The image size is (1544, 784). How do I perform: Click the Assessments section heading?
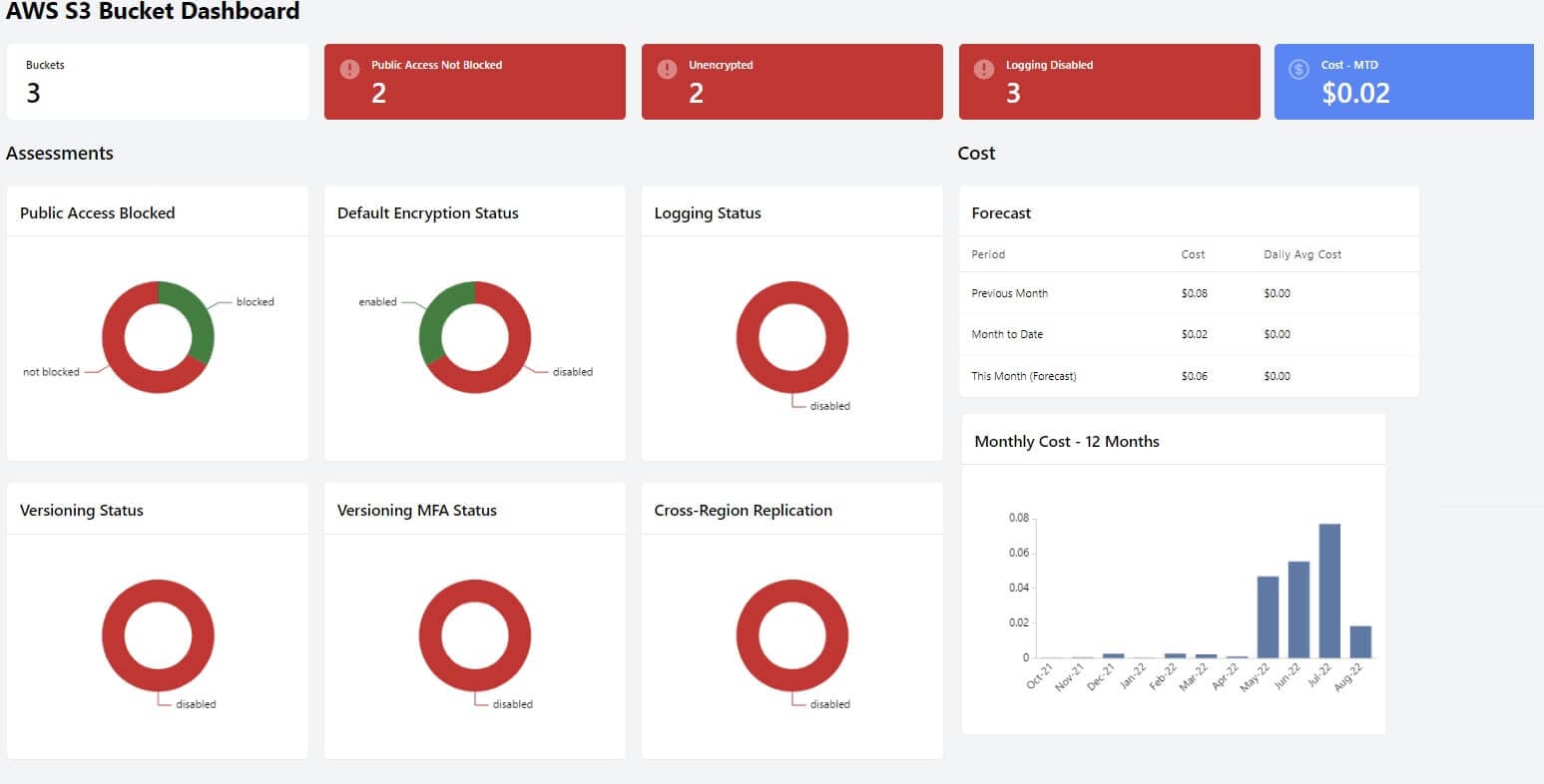click(x=60, y=153)
